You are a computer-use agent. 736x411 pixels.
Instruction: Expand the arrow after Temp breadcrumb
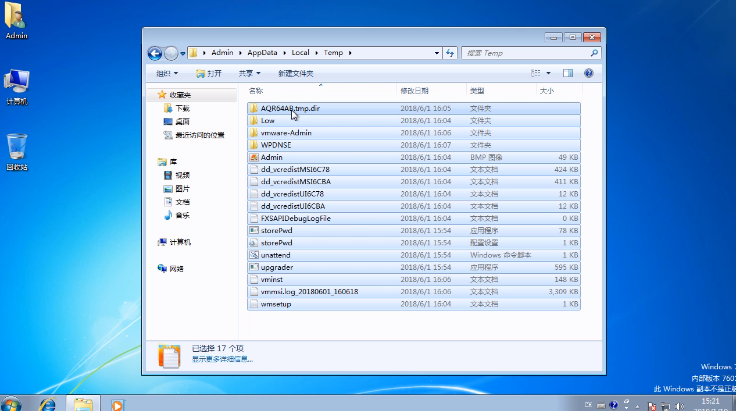click(x=350, y=53)
